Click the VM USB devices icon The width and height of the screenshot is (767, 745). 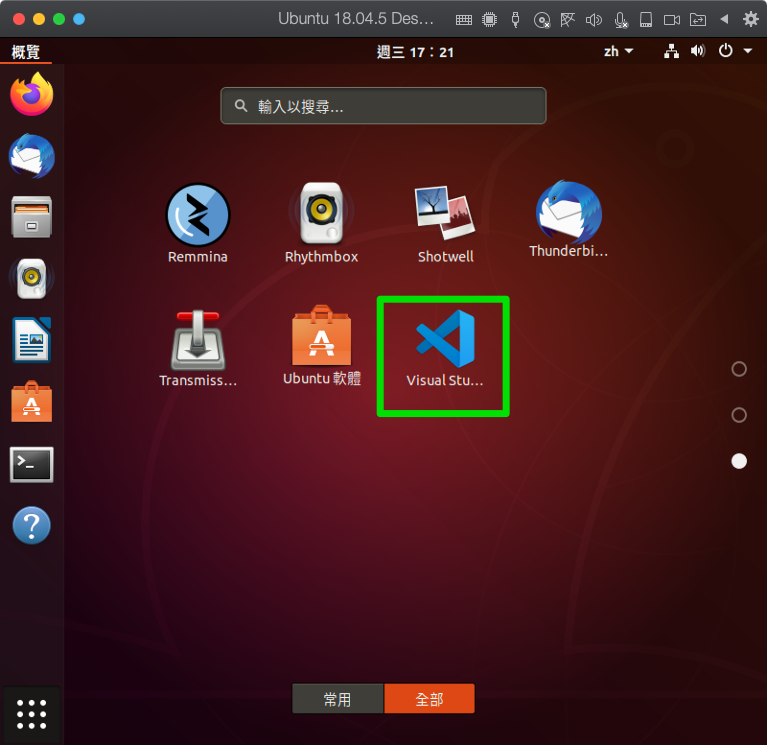(x=515, y=20)
